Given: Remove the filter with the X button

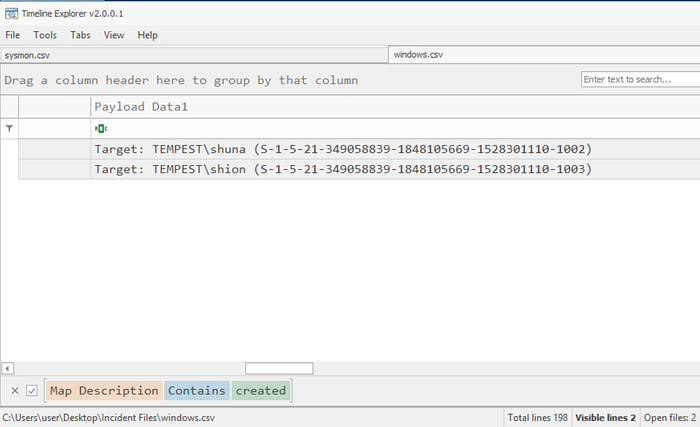Looking at the screenshot, I should 15,391.
